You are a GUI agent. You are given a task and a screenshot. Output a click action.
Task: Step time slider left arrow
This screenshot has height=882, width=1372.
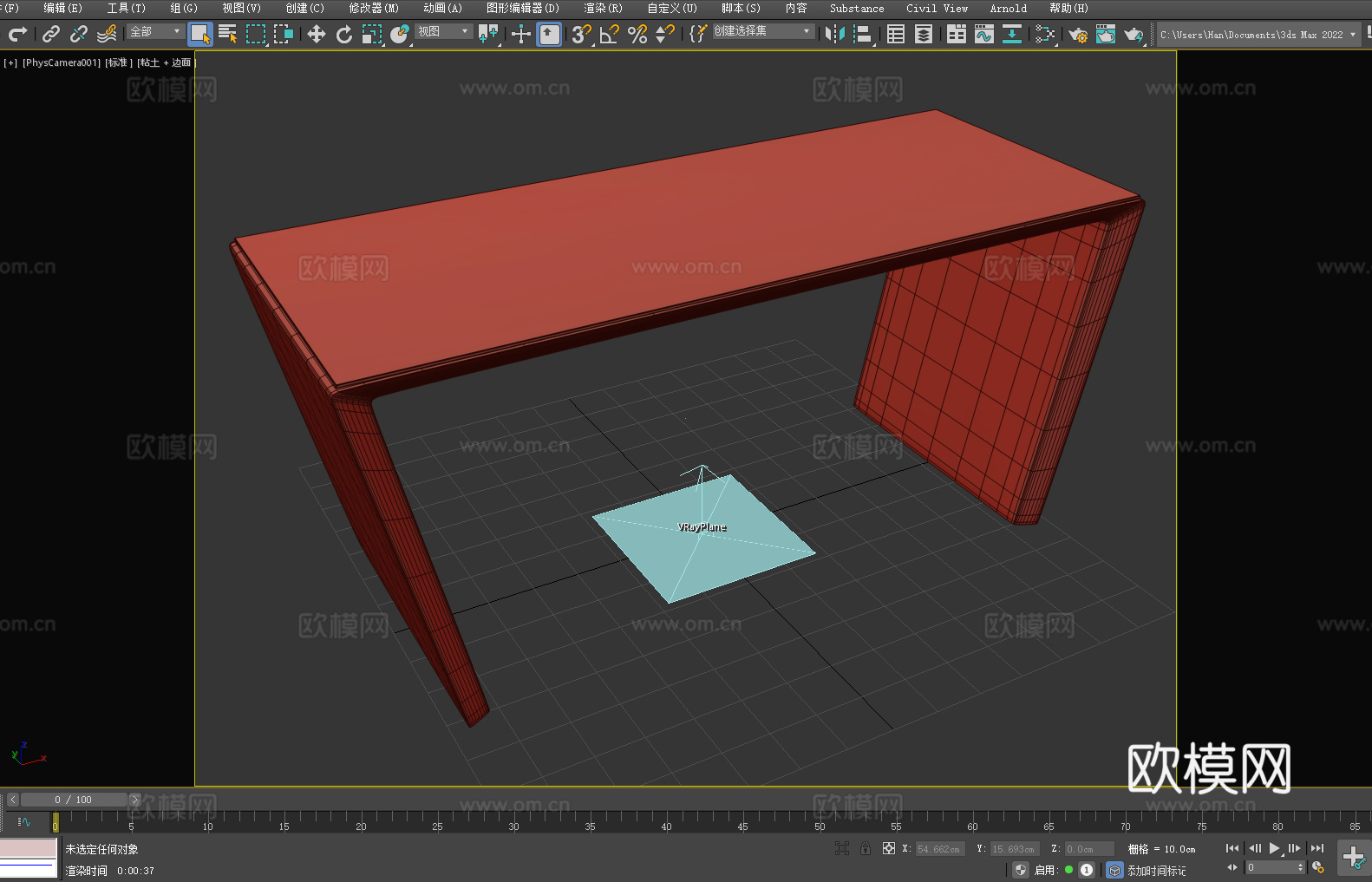tap(12, 800)
